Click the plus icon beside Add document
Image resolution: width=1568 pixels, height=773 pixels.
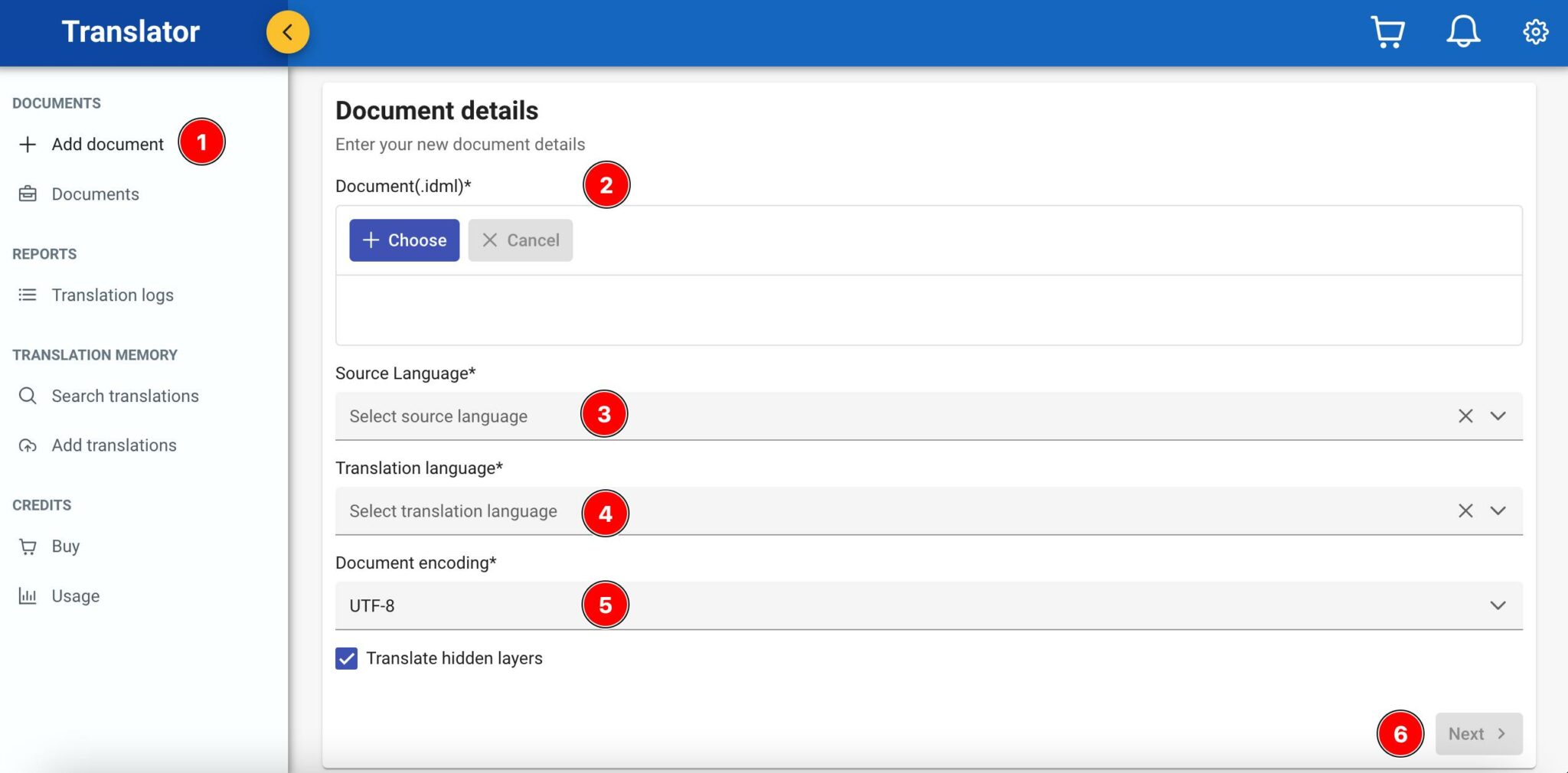pyautogui.click(x=28, y=145)
